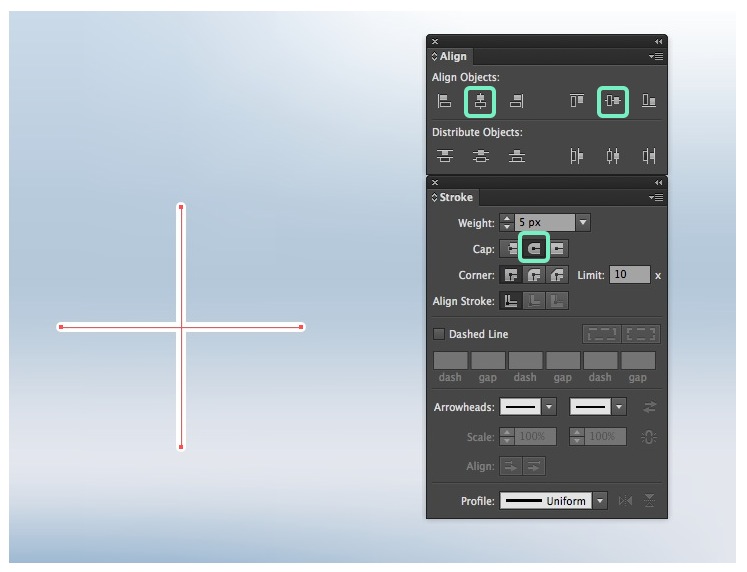747x572 pixels.
Task: Click the first gap field
Action: [x=488, y=361]
